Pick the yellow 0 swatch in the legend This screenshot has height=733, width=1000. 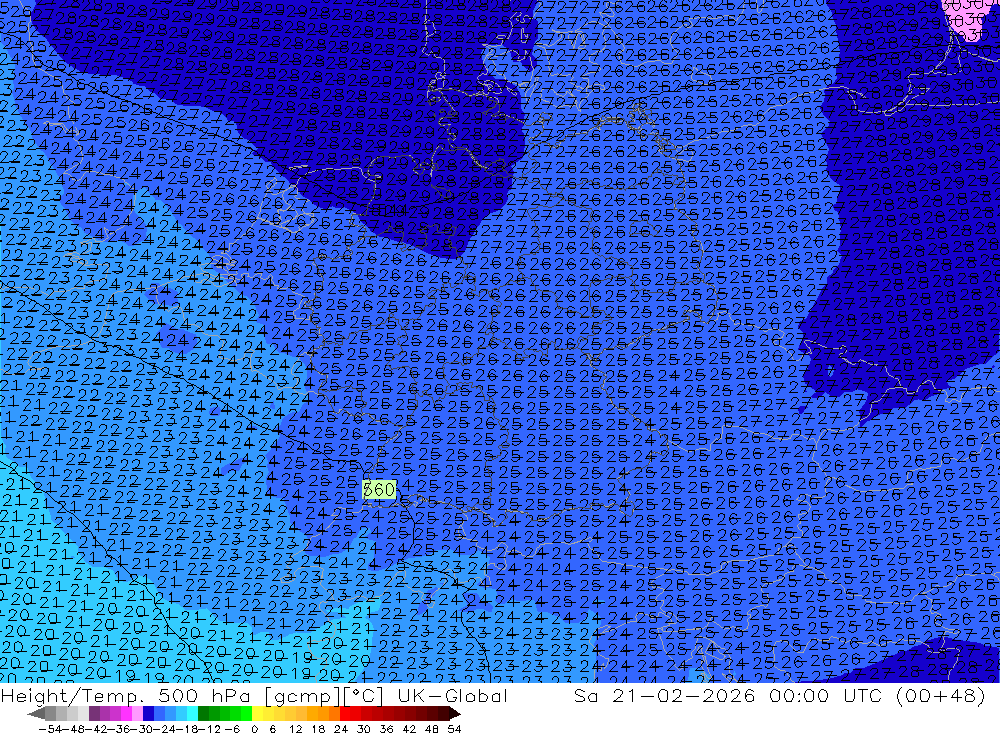tap(258, 713)
